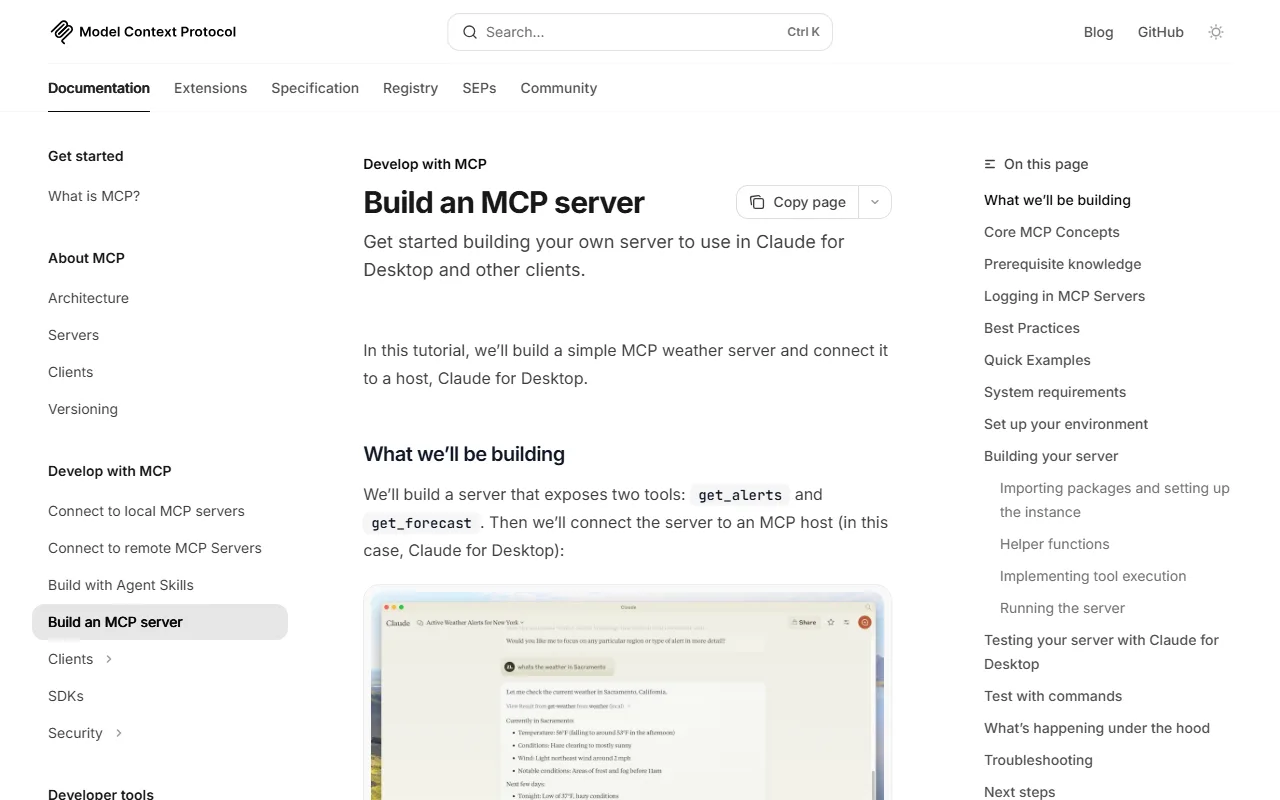Jump to Troubleshooting section
The width and height of the screenshot is (1280, 800).
click(1038, 760)
